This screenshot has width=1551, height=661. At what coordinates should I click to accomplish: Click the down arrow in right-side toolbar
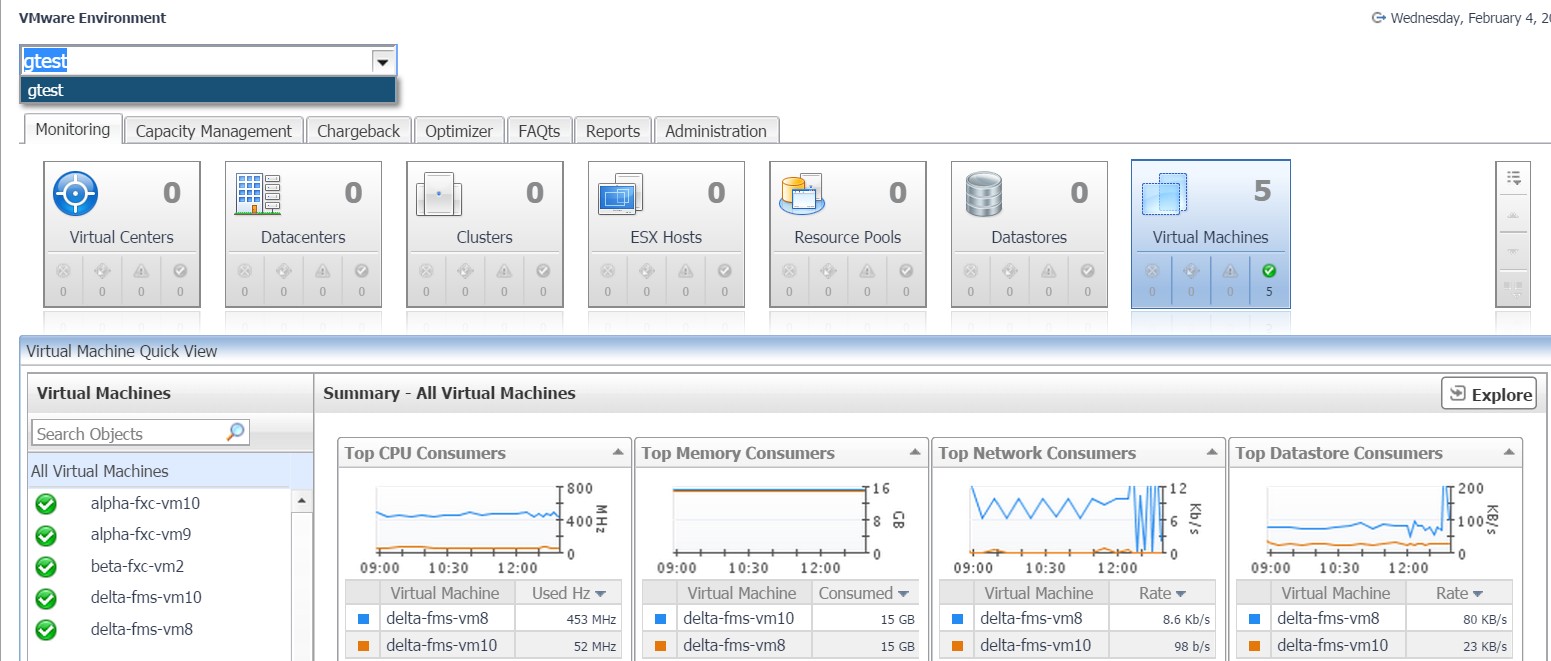1513,251
